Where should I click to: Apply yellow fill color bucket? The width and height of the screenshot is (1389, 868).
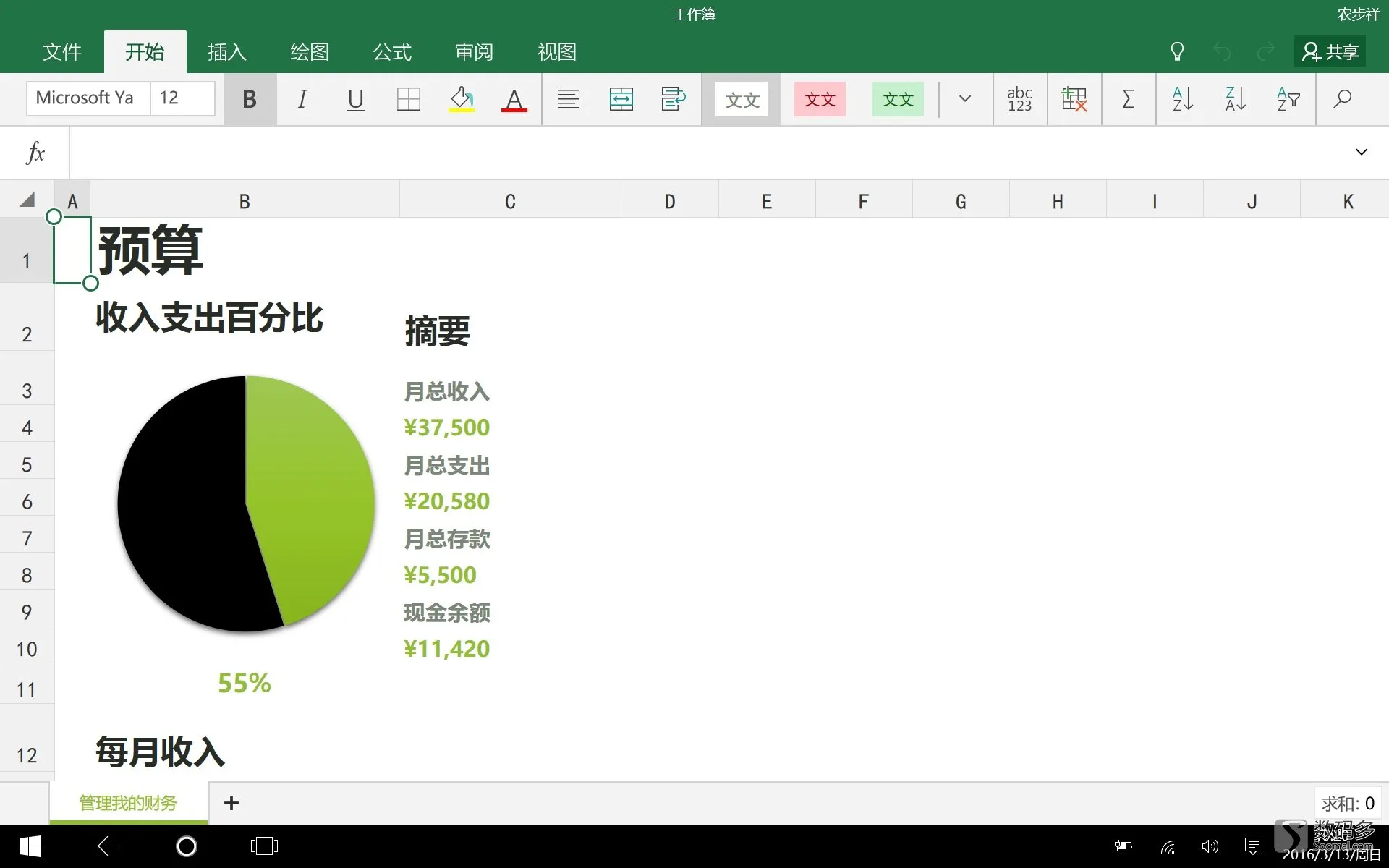[x=462, y=99]
